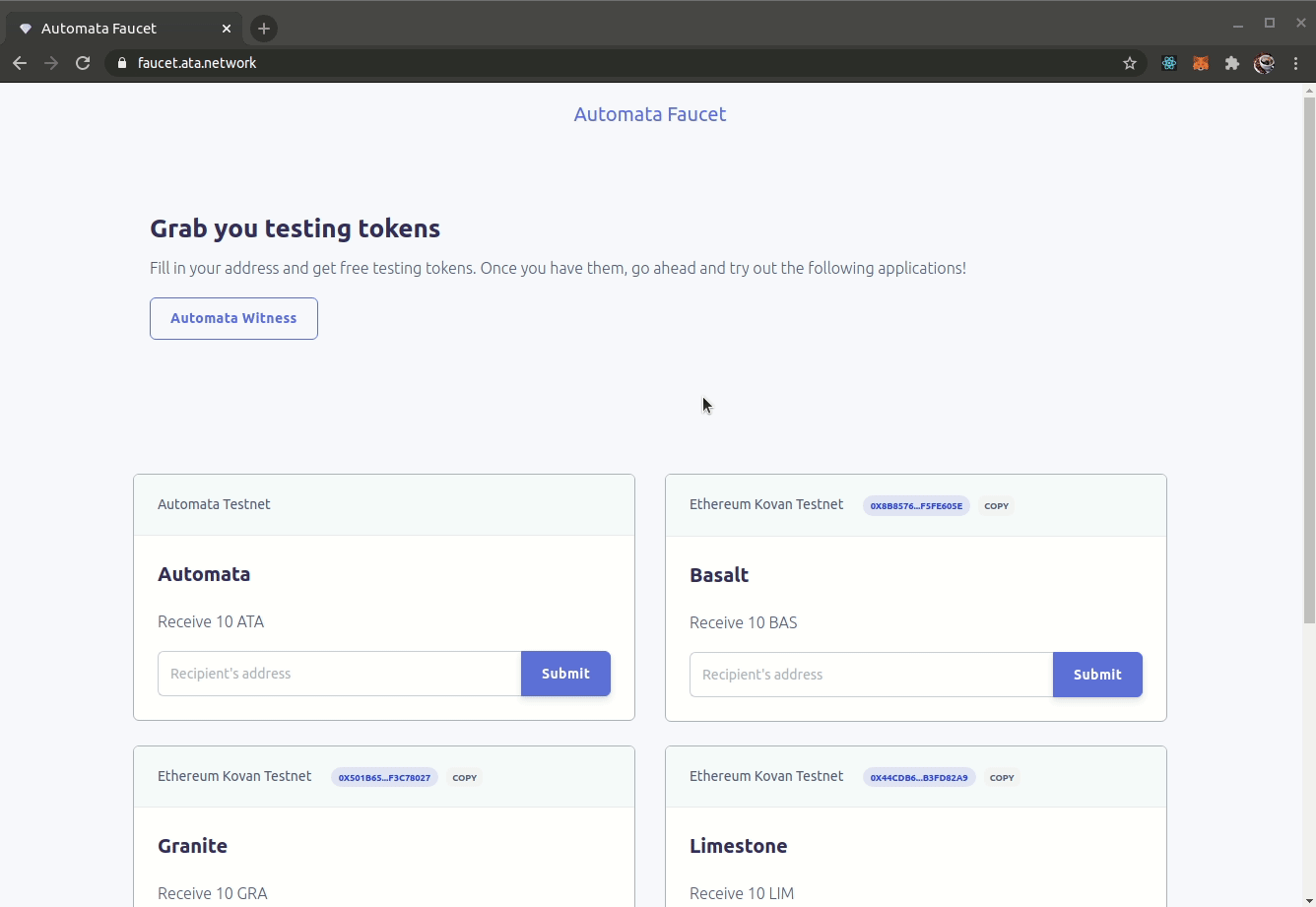1316x907 pixels.
Task: Open the extensions puzzle menu
Action: pos(1232,63)
